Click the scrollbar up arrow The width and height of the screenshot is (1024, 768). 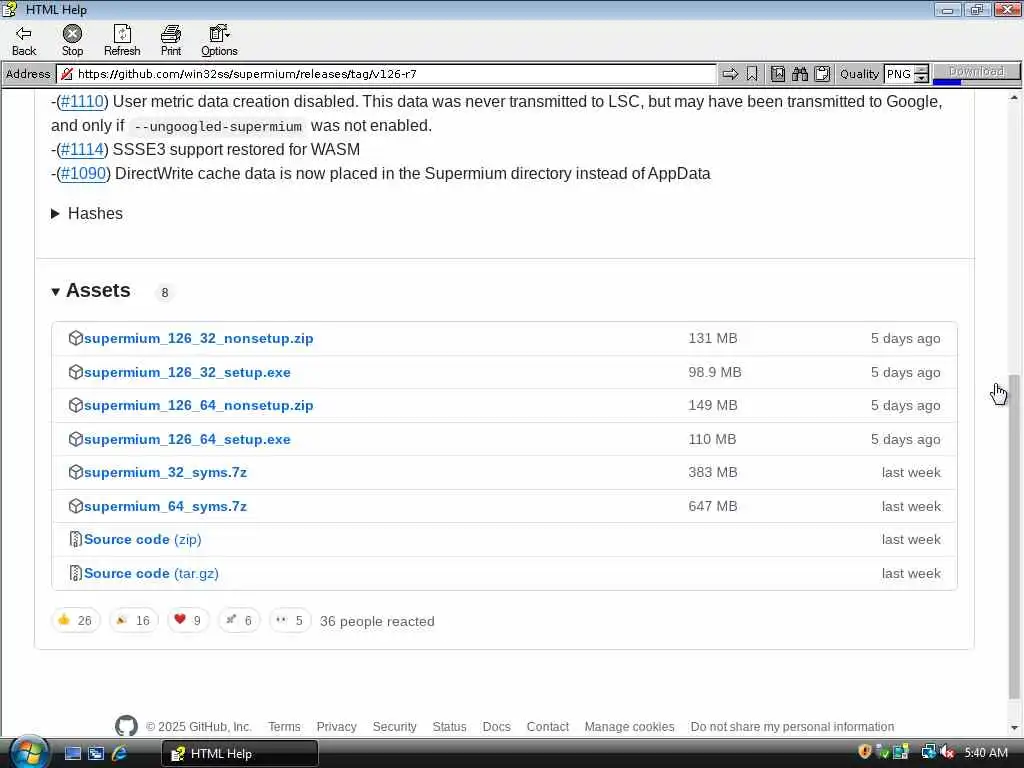(1014, 97)
